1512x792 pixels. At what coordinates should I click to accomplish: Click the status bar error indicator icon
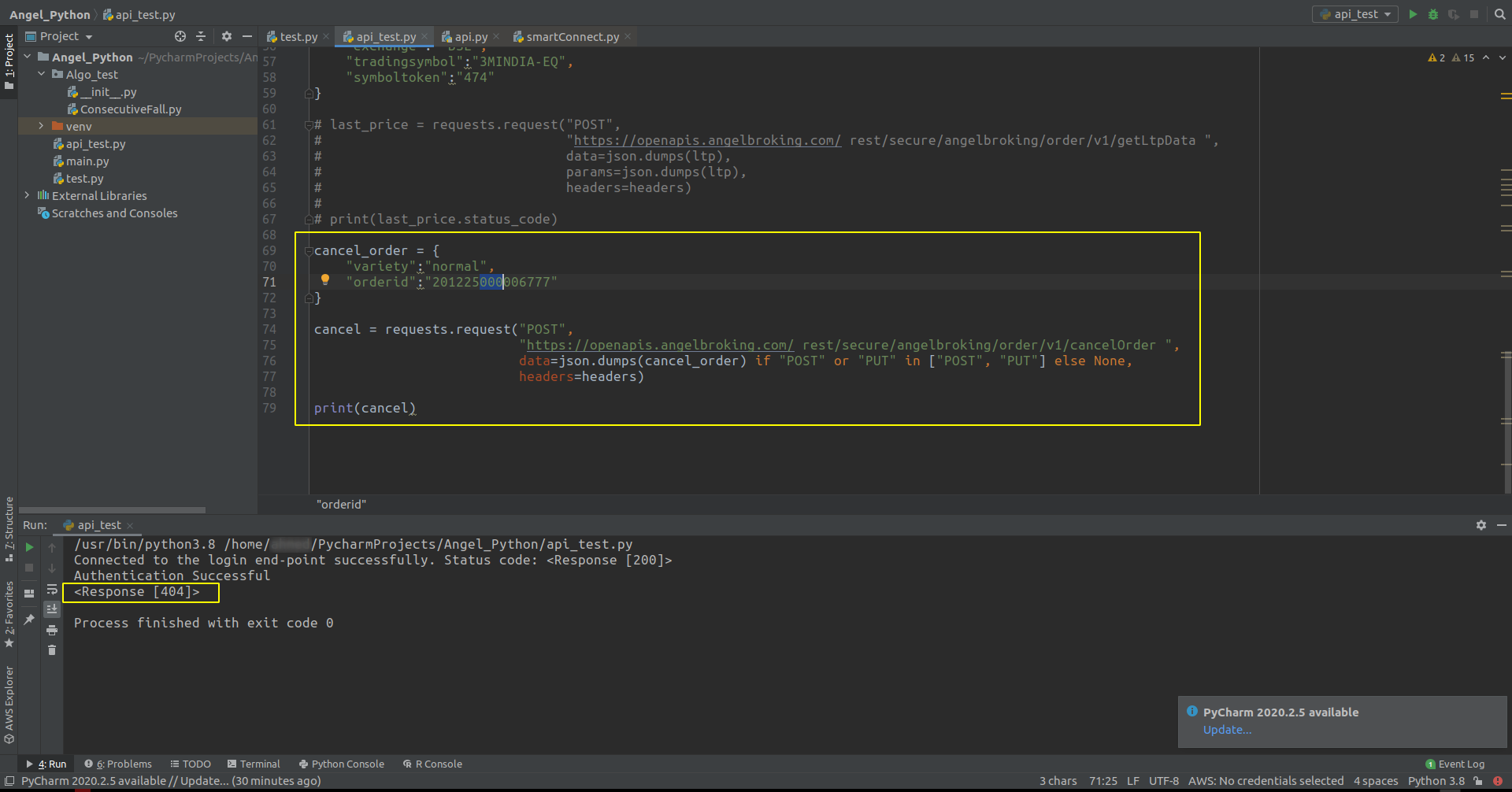1498,781
